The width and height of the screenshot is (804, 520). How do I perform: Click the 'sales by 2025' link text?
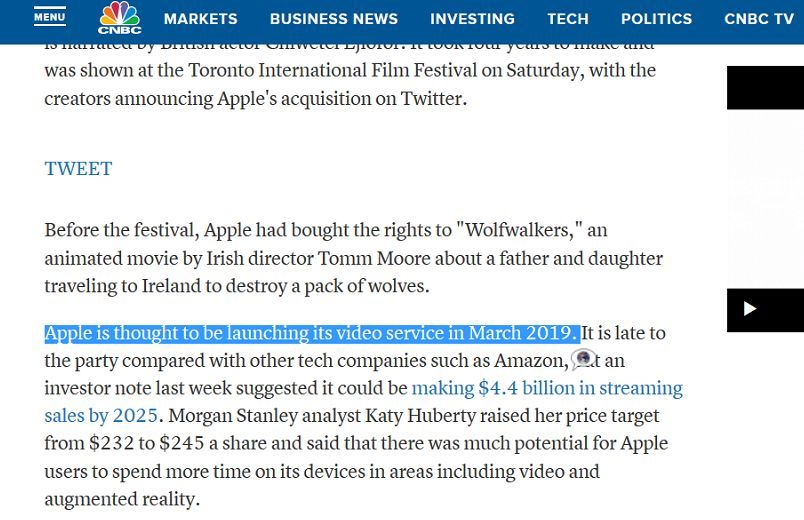[x=101, y=416]
